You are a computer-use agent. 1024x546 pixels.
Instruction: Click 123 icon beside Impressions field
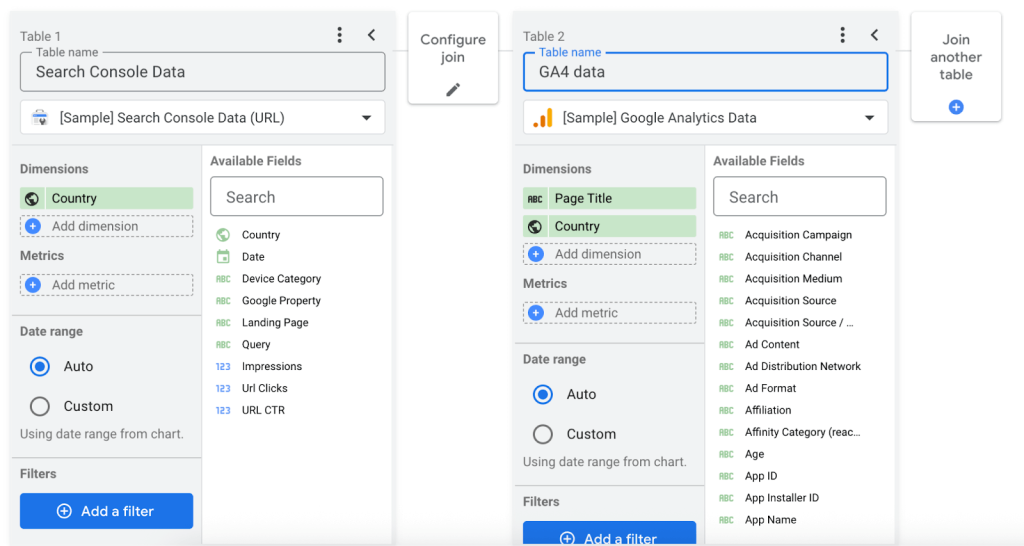point(223,366)
